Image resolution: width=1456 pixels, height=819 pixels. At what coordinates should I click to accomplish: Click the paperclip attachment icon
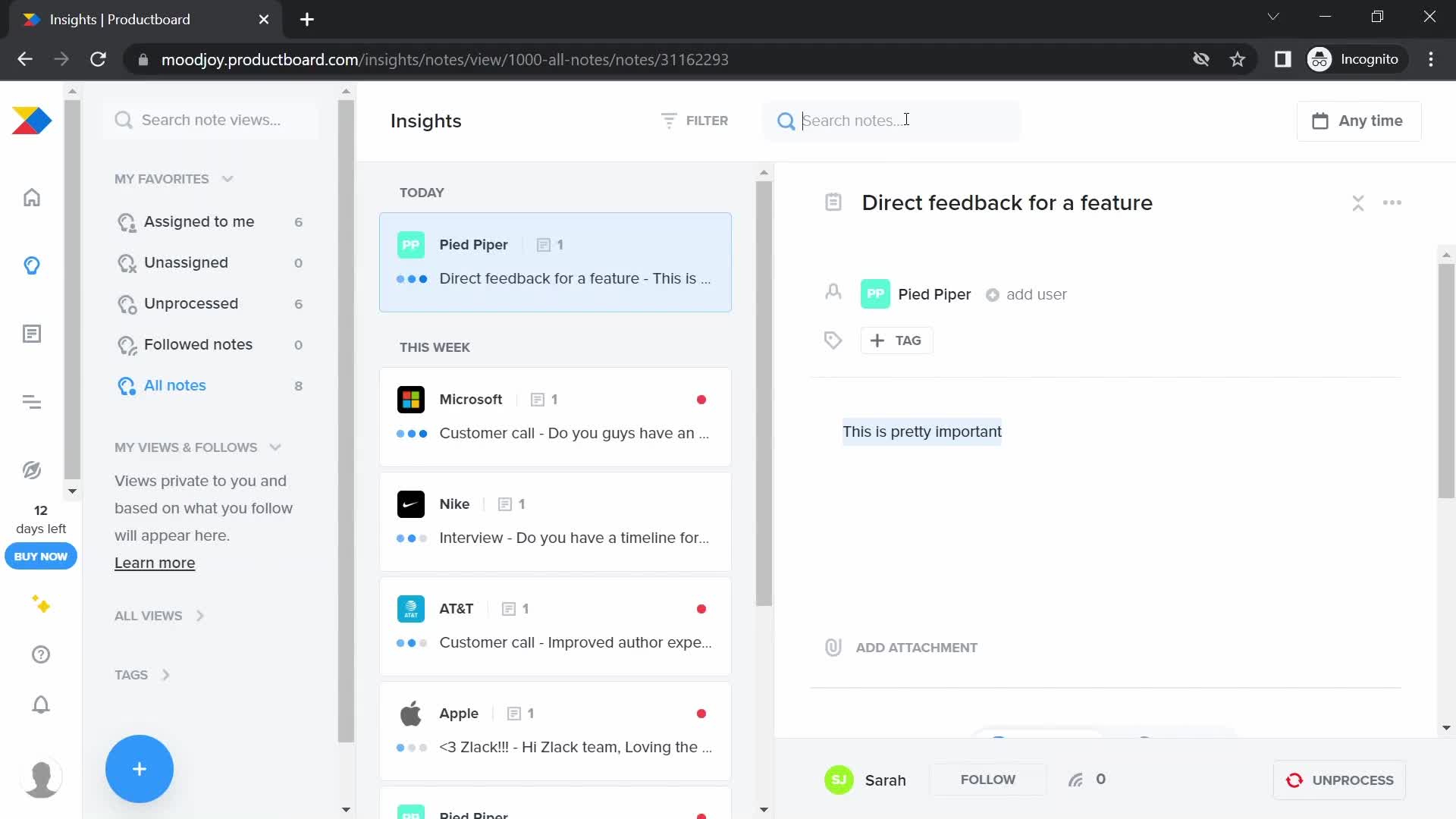pos(833,648)
